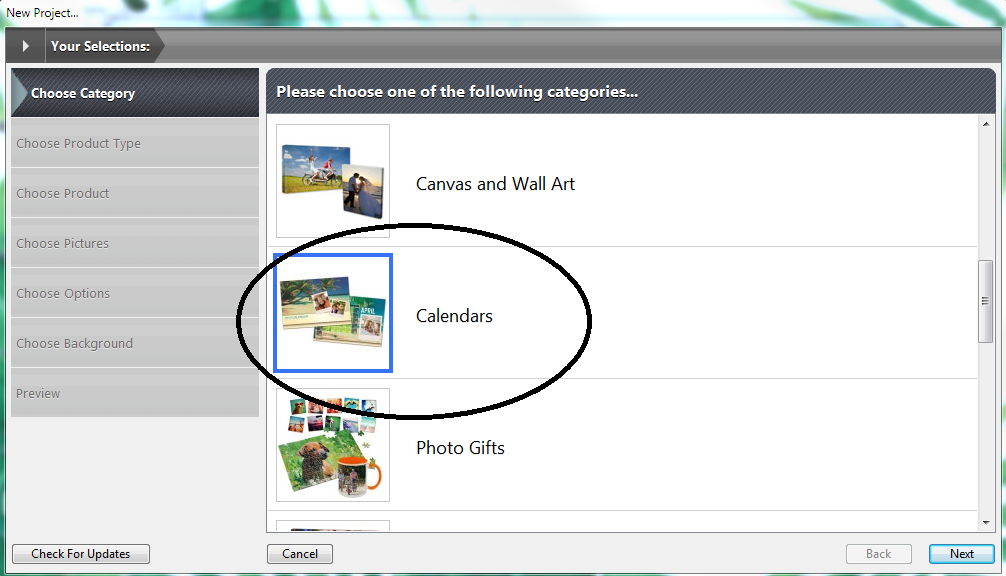Expand the Your Selections arrow
This screenshot has width=1006, height=576.
click(x=25, y=46)
